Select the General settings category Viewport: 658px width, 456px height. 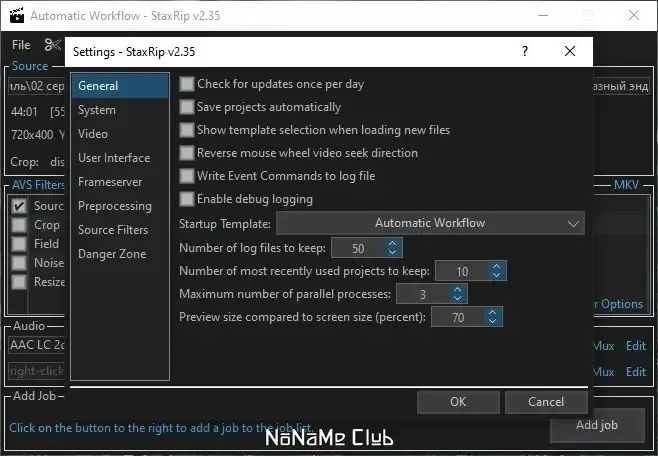pos(120,86)
